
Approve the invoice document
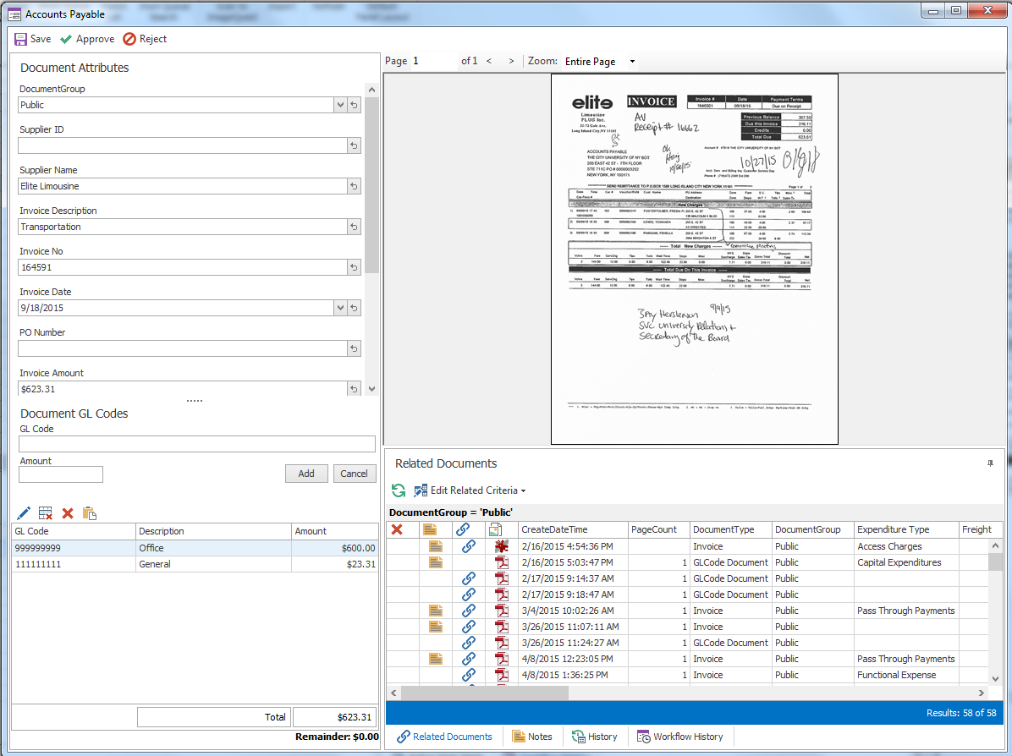pyautogui.click(x=87, y=39)
